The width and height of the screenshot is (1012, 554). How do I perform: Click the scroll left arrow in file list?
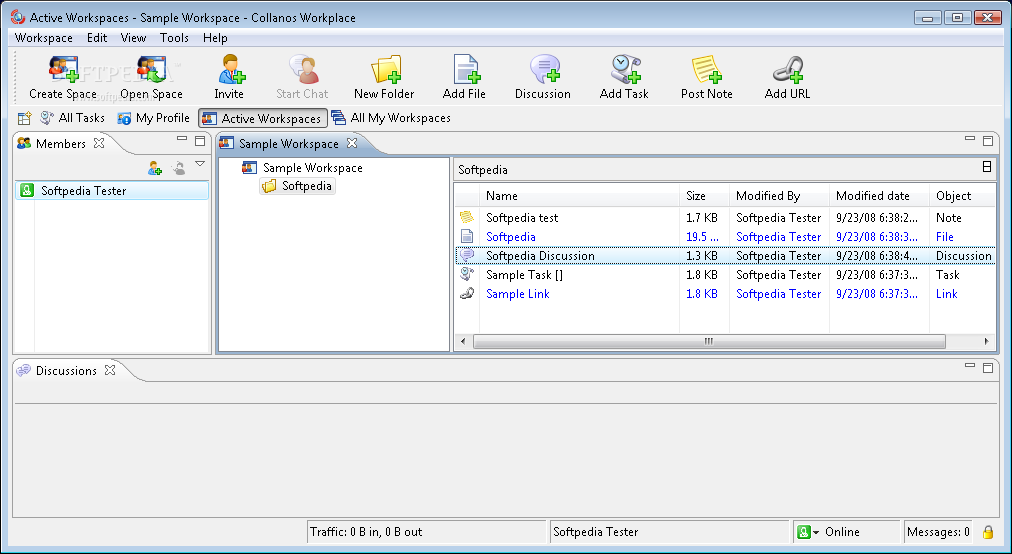(462, 341)
